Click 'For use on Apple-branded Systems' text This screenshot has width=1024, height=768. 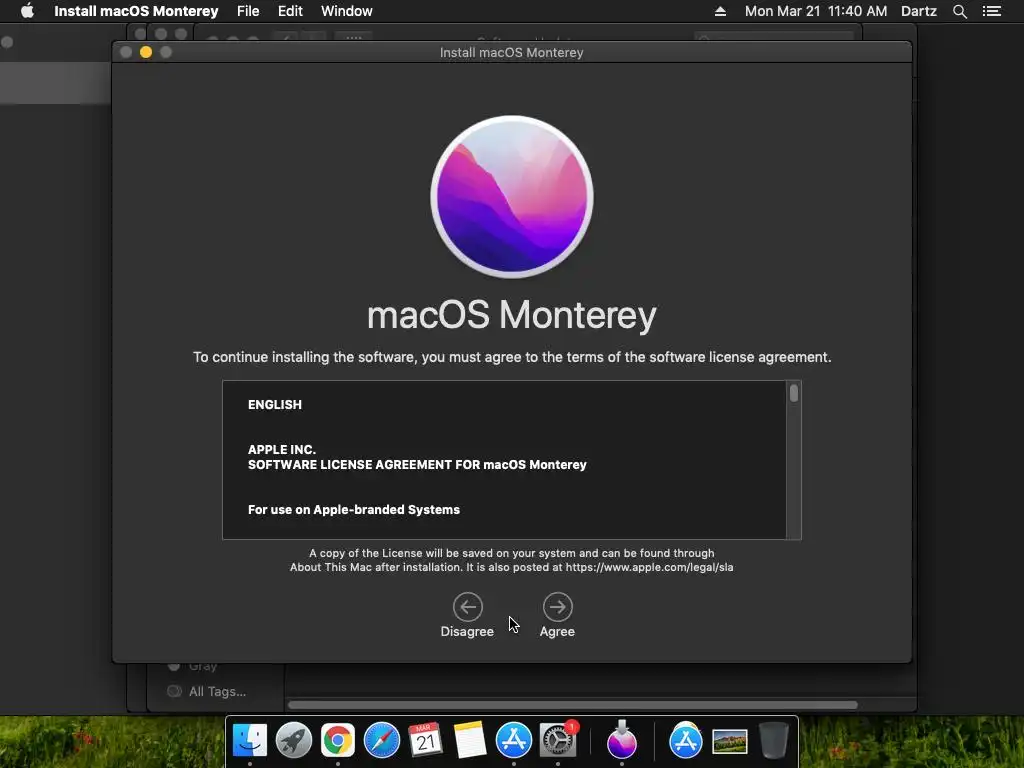354,510
